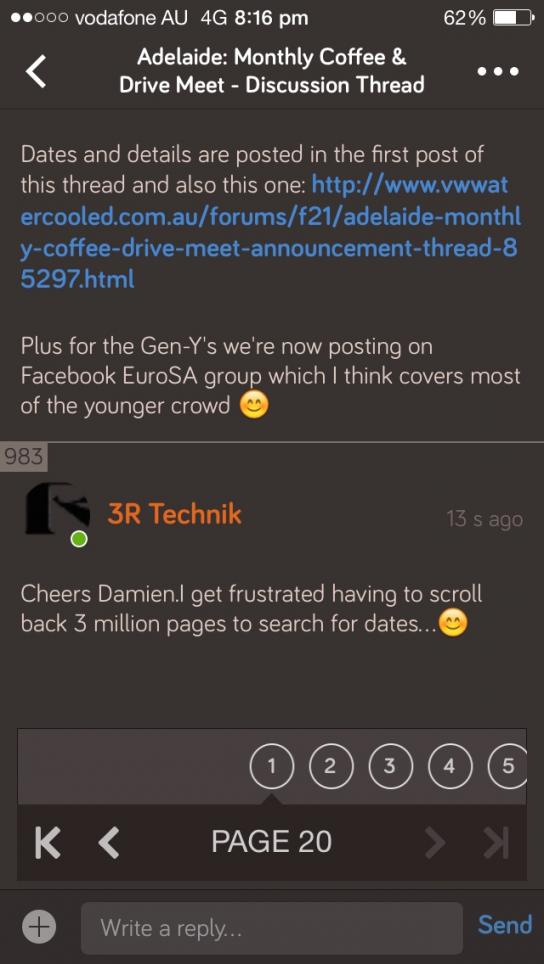Tap the Send button
This screenshot has width=544, height=964.
coord(505,925)
